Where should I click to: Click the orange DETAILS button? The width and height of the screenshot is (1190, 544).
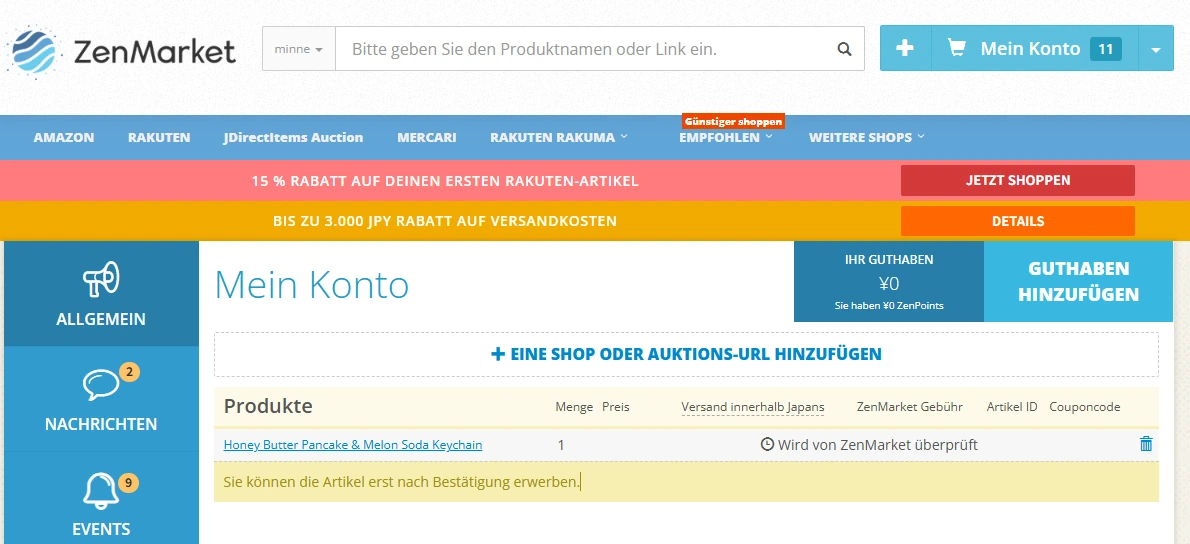[x=1018, y=221]
